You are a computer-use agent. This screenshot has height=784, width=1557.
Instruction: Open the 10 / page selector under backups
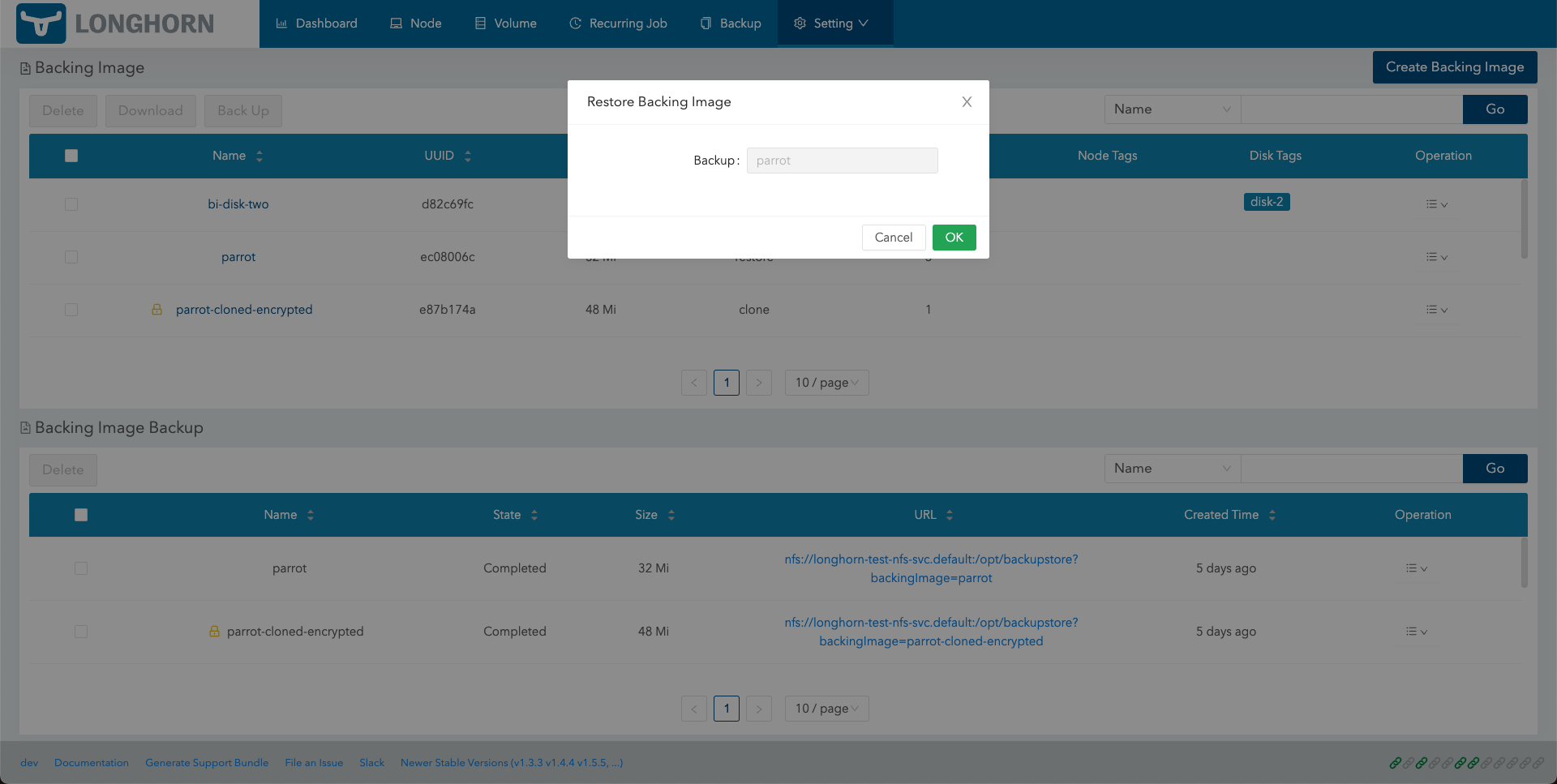[x=826, y=709]
